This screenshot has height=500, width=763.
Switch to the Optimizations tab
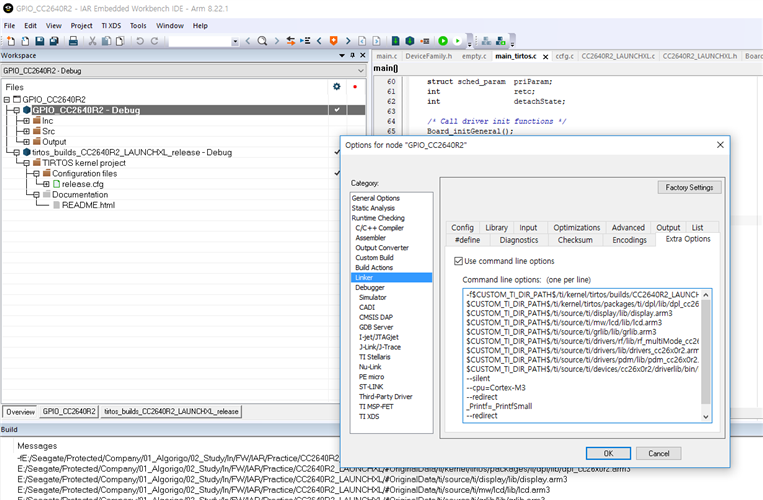click(577, 228)
